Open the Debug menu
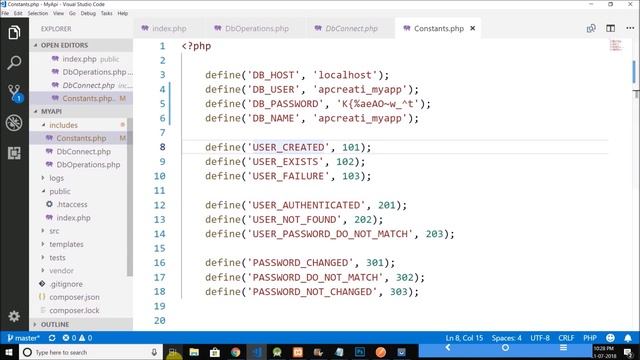 point(88,13)
